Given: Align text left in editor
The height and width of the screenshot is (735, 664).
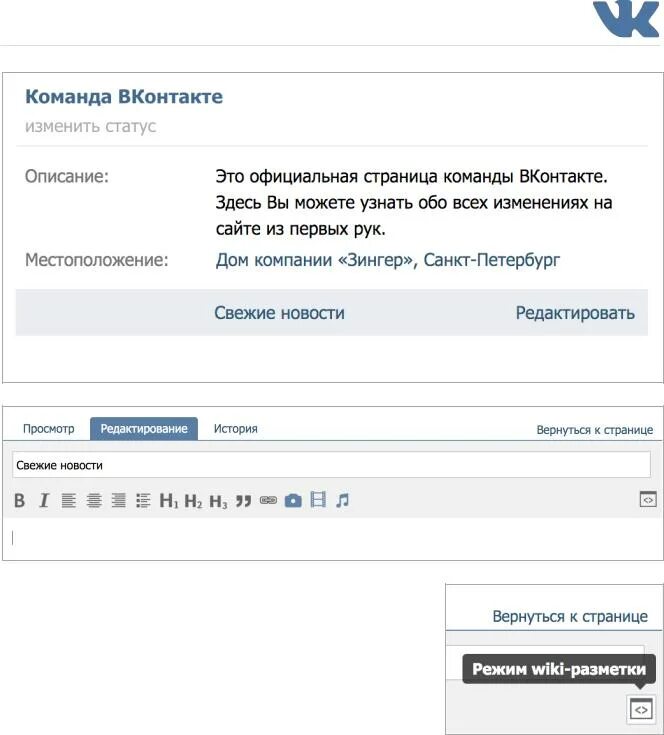Looking at the screenshot, I should tap(69, 500).
